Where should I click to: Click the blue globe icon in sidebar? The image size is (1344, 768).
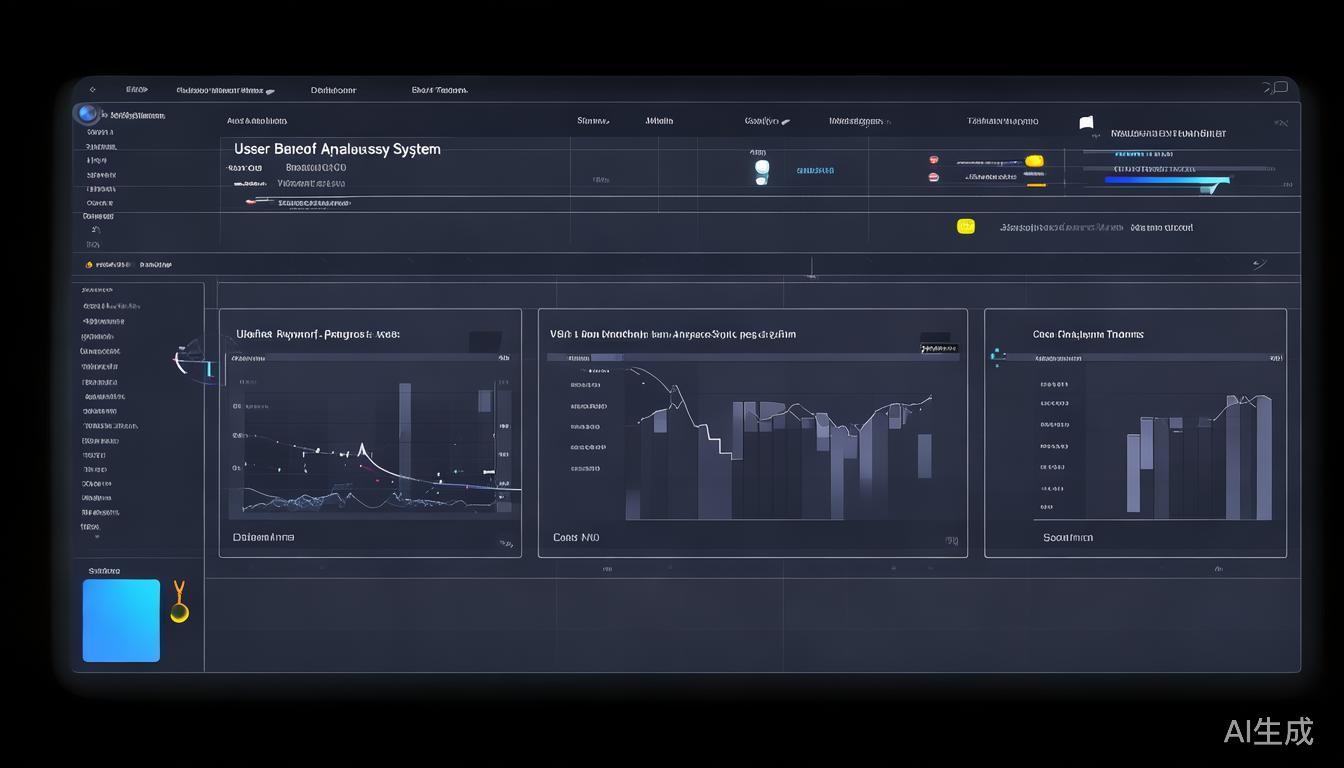click(87, 114)
